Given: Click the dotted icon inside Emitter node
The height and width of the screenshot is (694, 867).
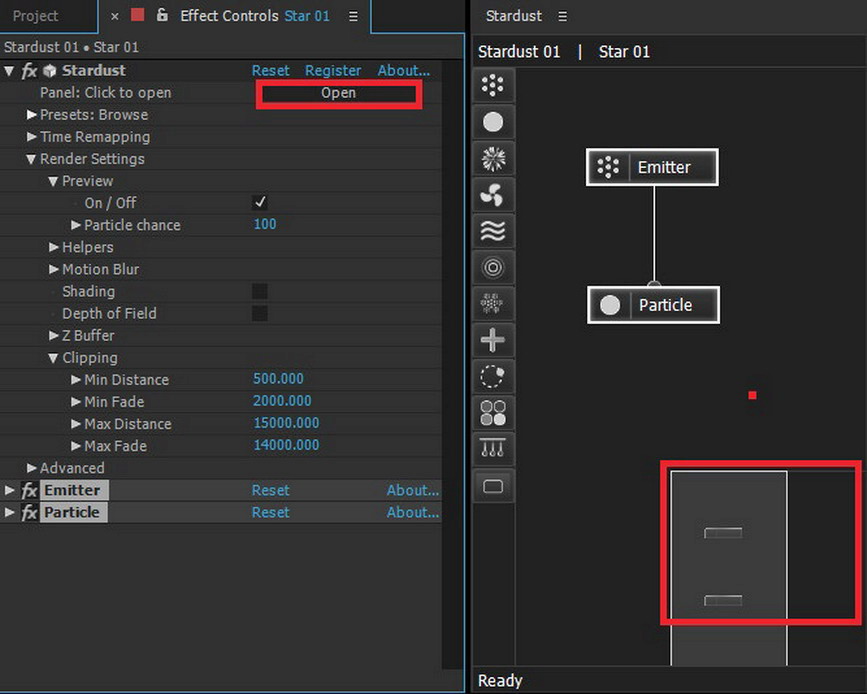Looking at the screenshot, I should tap(608, 167).
